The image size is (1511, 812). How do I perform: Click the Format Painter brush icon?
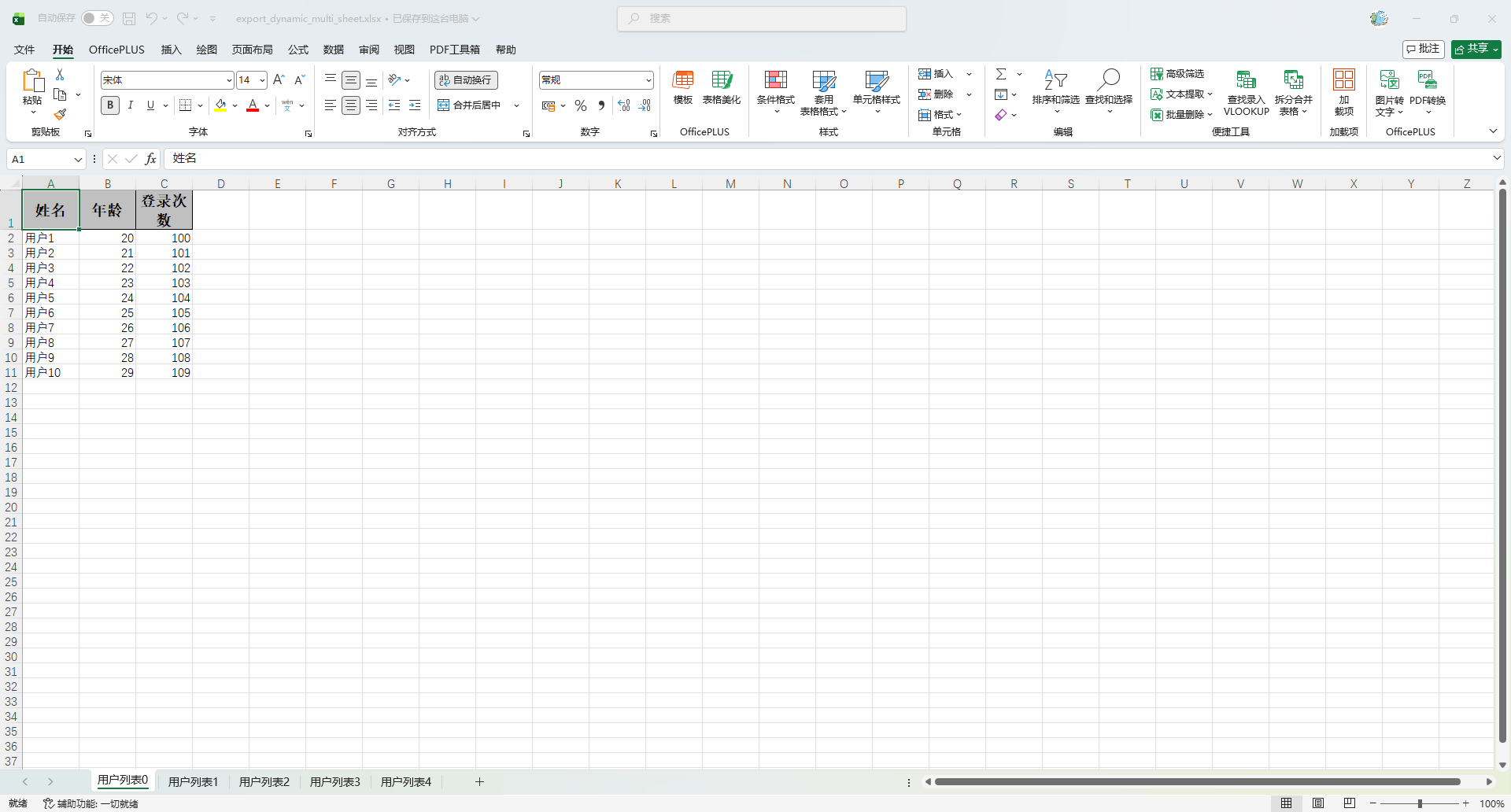tap(60, 115)
